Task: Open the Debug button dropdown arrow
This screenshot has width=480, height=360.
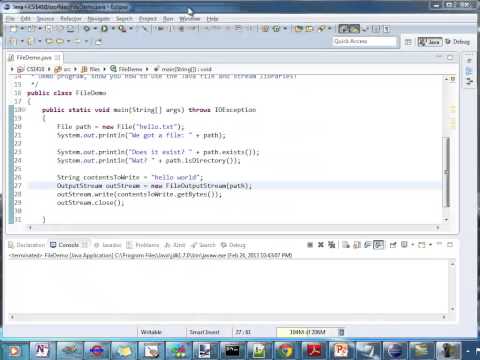Action: [95, 29]
